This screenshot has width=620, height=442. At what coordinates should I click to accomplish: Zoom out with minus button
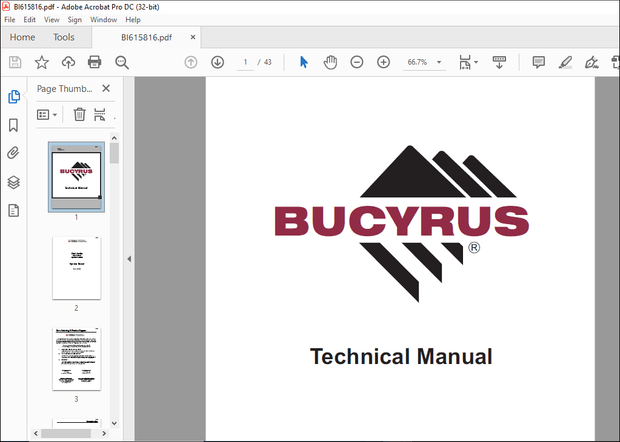[x=357, y=62]
